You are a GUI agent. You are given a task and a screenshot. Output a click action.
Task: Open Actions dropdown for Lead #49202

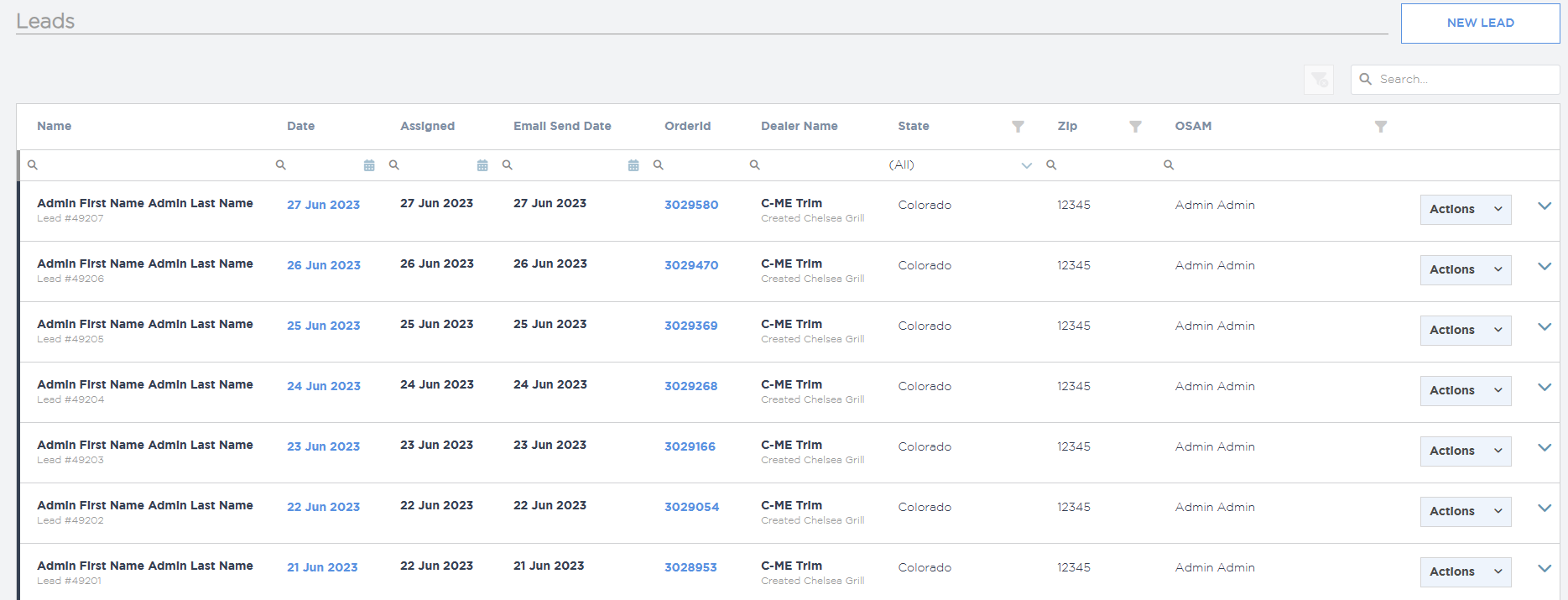[x=1466, y=512]
